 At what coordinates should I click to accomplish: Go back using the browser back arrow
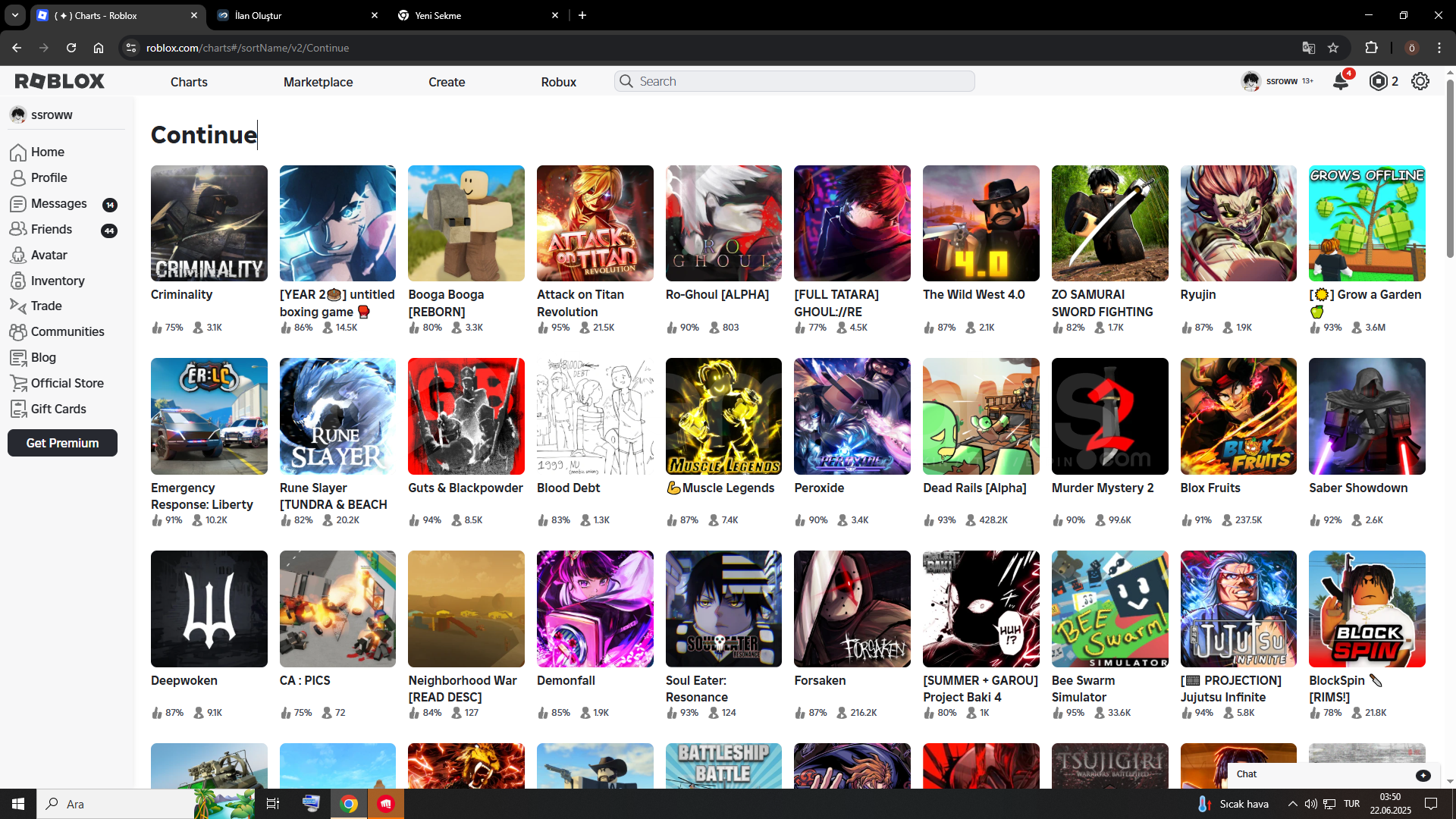[17, 48]
